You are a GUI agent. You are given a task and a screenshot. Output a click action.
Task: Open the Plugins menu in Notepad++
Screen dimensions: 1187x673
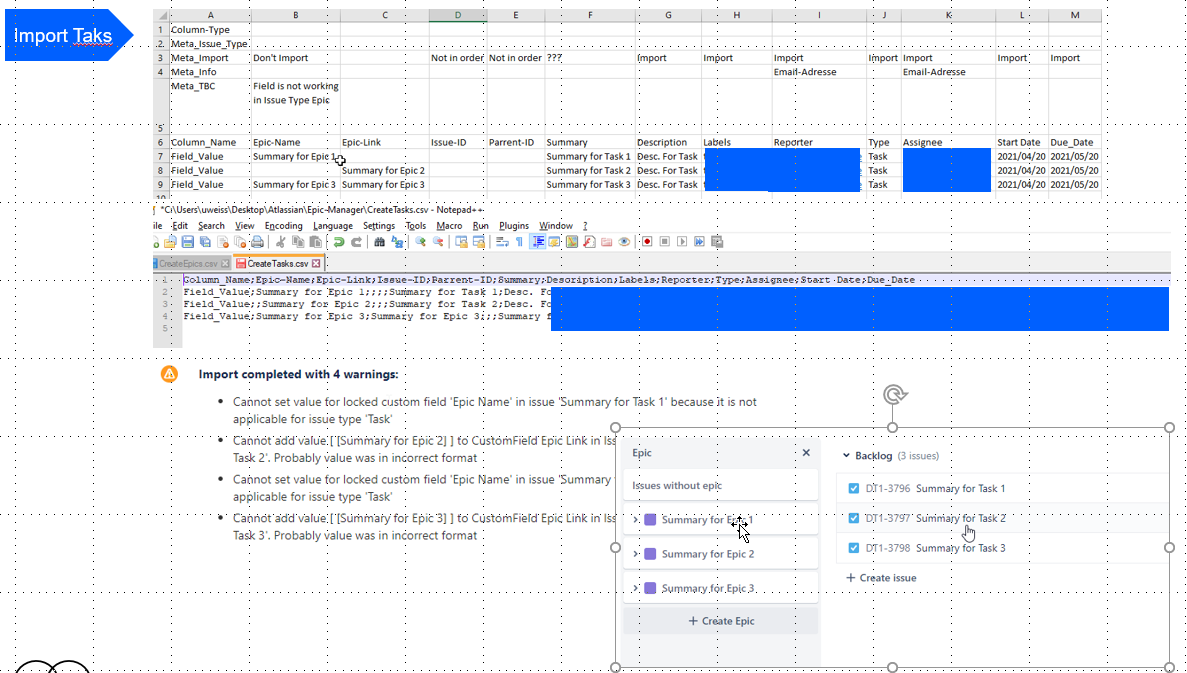(x=514, y=226)
